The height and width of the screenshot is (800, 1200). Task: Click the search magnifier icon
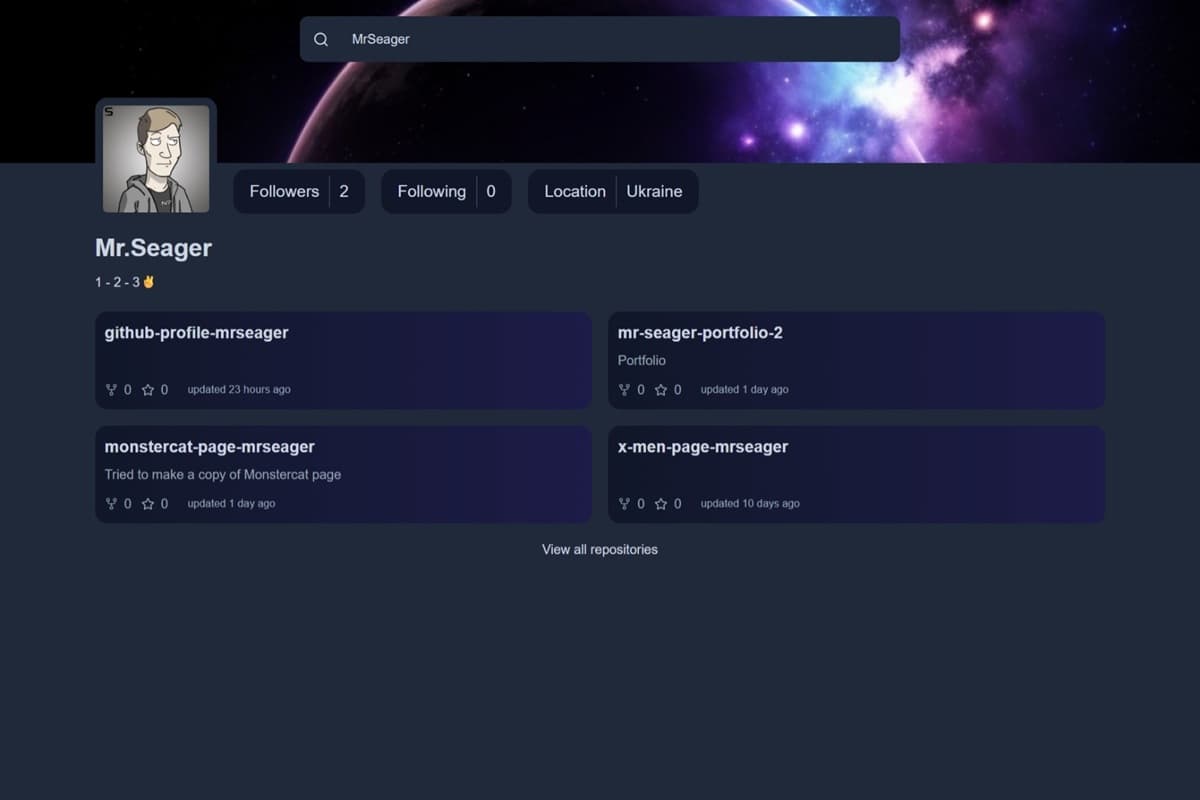click(x=321, y=39)
